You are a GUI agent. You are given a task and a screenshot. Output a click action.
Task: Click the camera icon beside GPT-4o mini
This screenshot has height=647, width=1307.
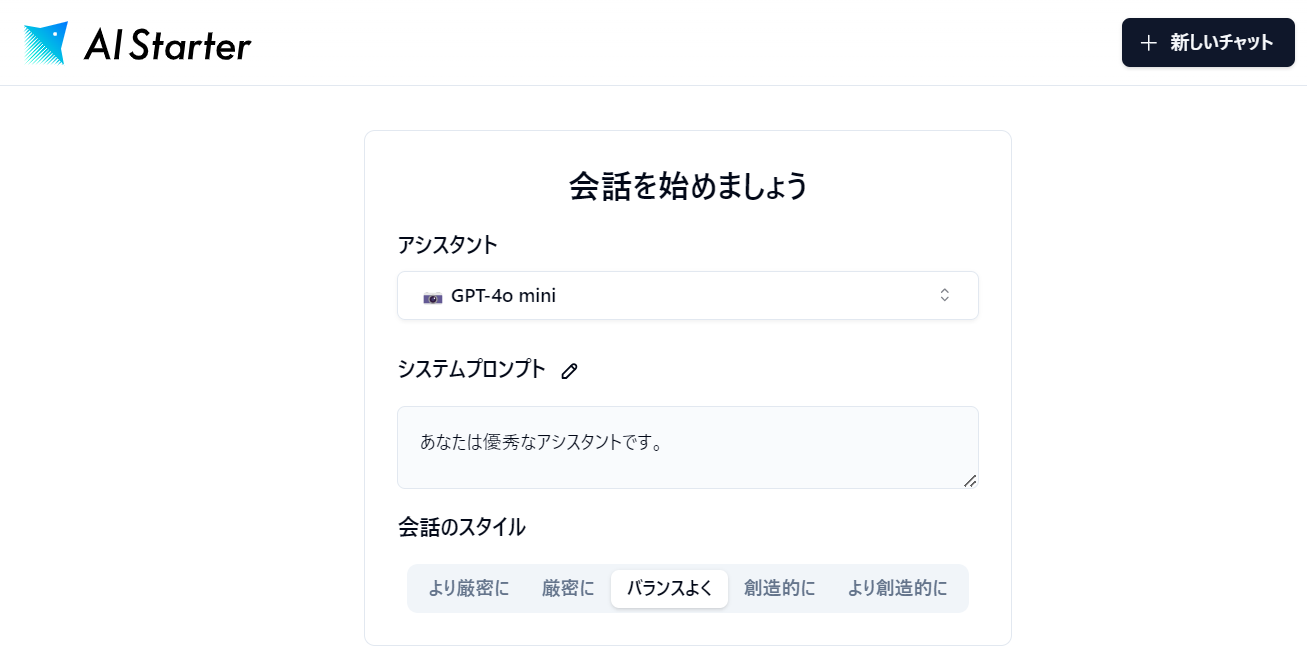[x=433, y=297]
